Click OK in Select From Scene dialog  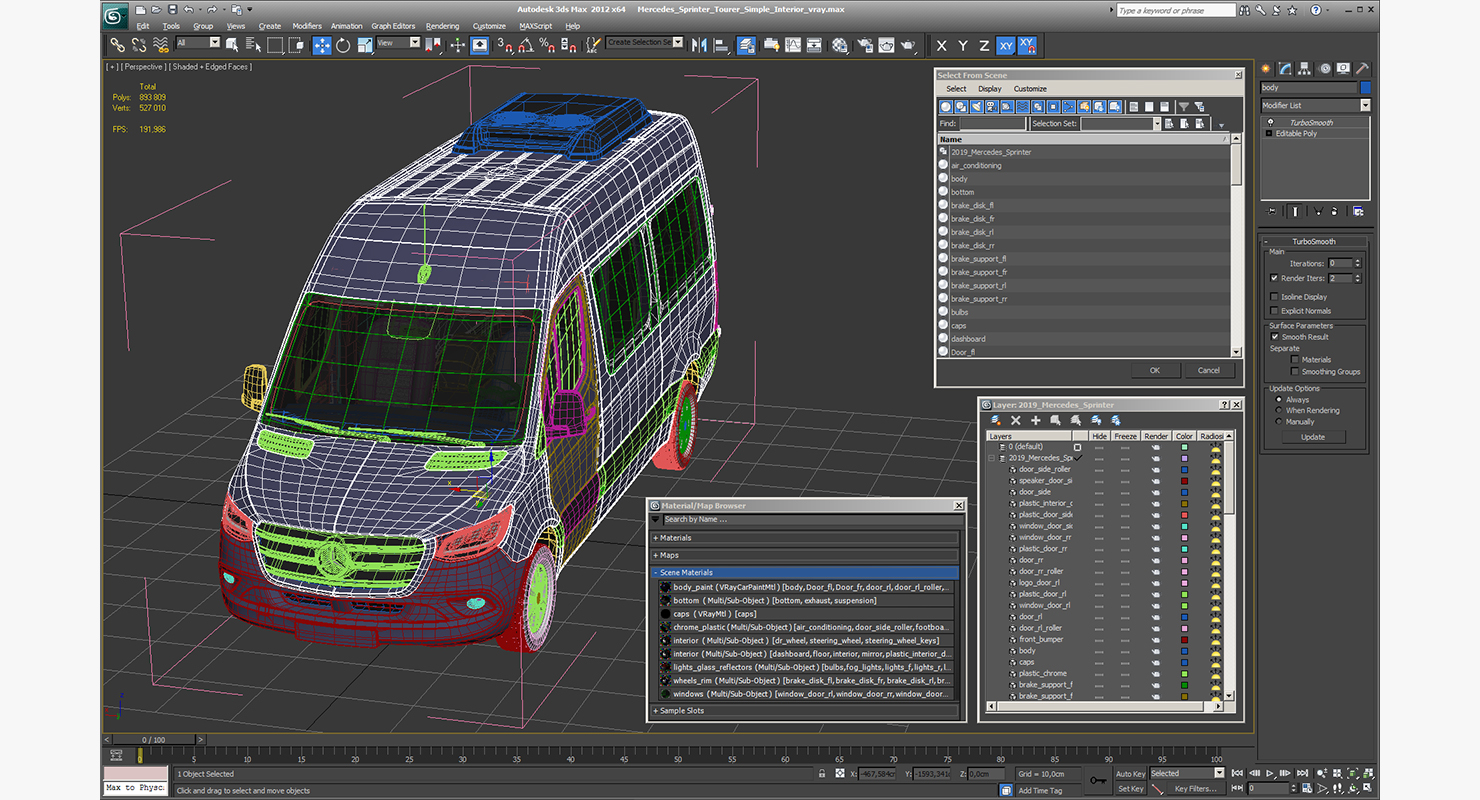tap(1155, 370)
